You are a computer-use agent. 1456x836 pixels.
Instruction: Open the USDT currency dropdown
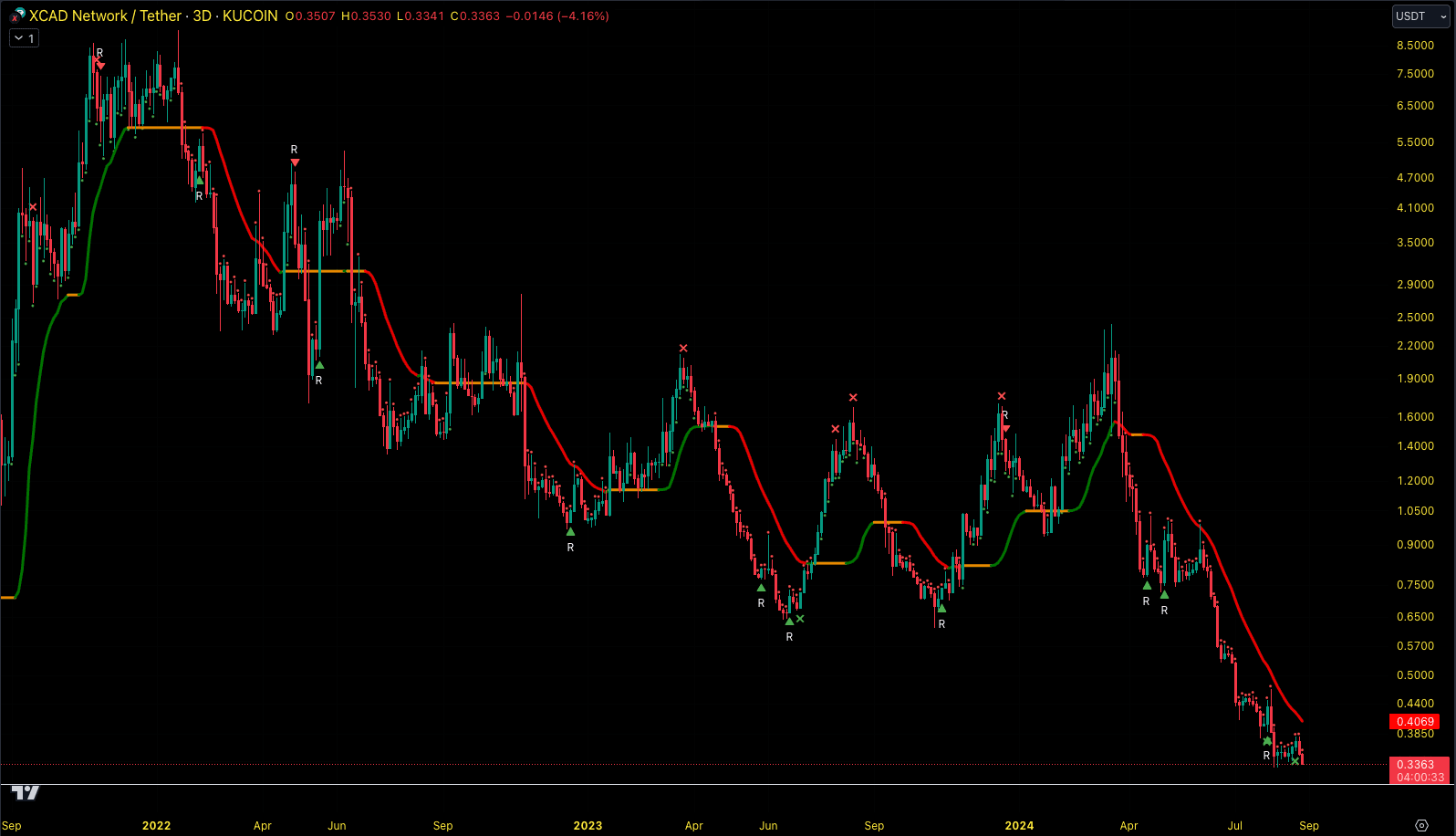1420,16
